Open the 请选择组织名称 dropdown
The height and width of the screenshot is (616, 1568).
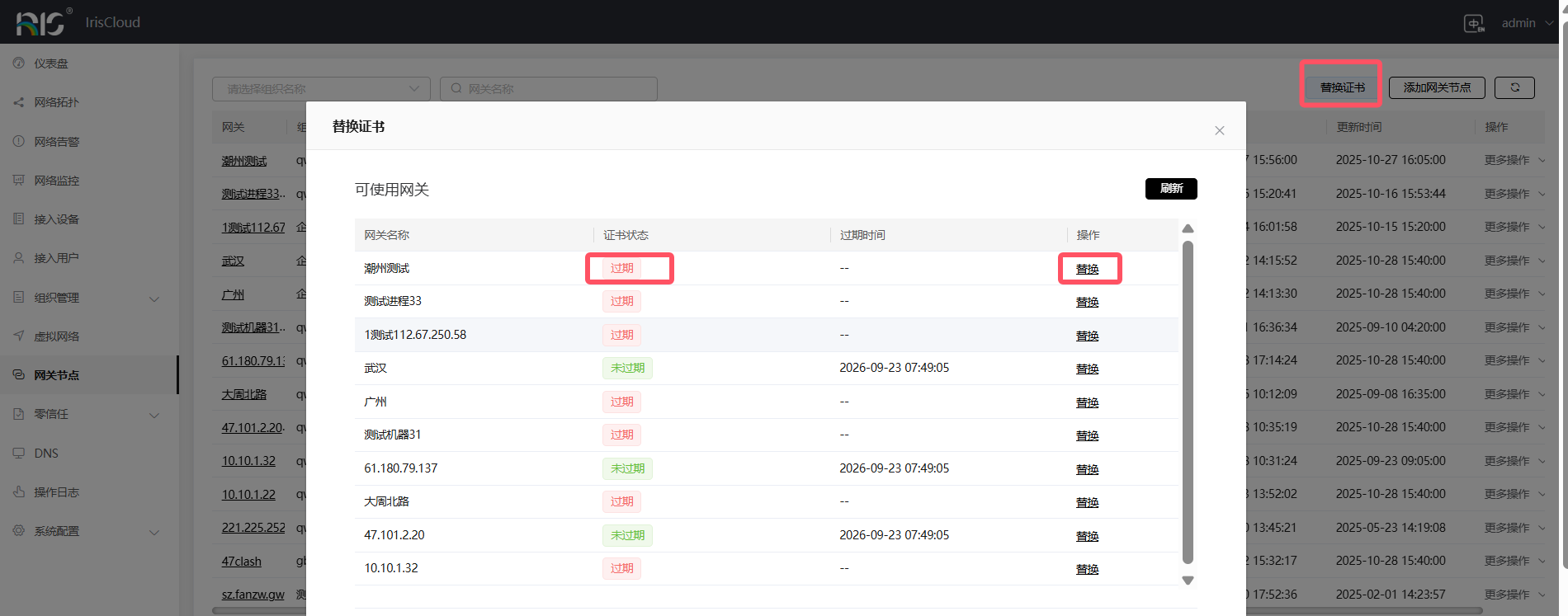[x=321, y=89]
